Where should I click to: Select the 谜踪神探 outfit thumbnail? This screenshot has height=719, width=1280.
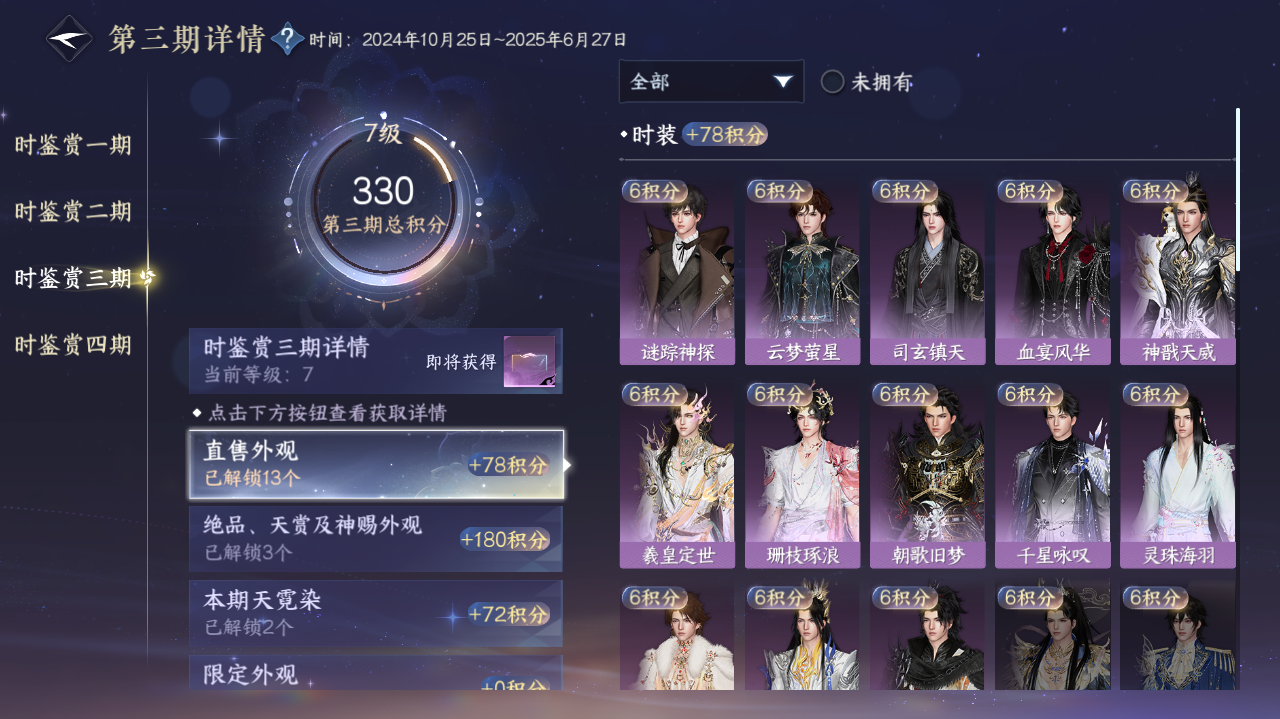pos(677,272)
